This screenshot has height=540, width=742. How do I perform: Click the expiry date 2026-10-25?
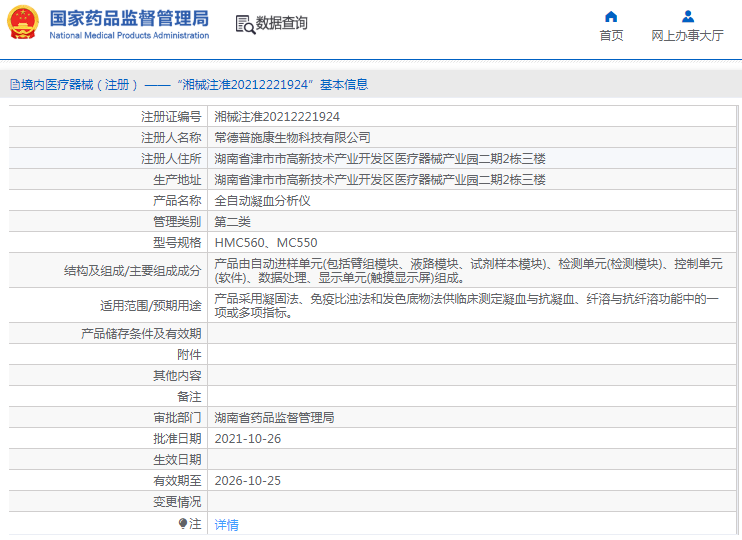pyautogui.click(x=247, y=480)
